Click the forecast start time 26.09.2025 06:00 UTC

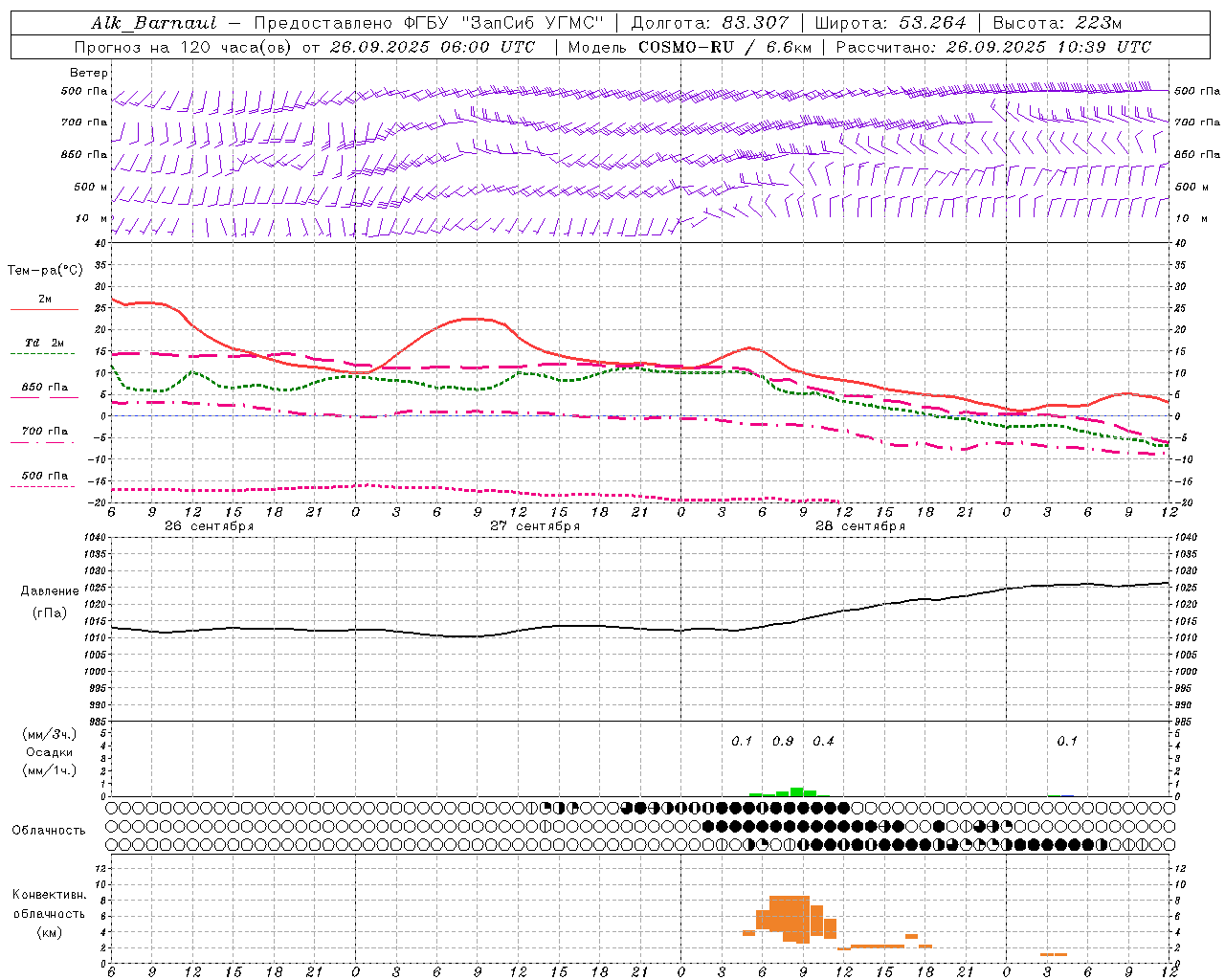click(x=433, y=47)
